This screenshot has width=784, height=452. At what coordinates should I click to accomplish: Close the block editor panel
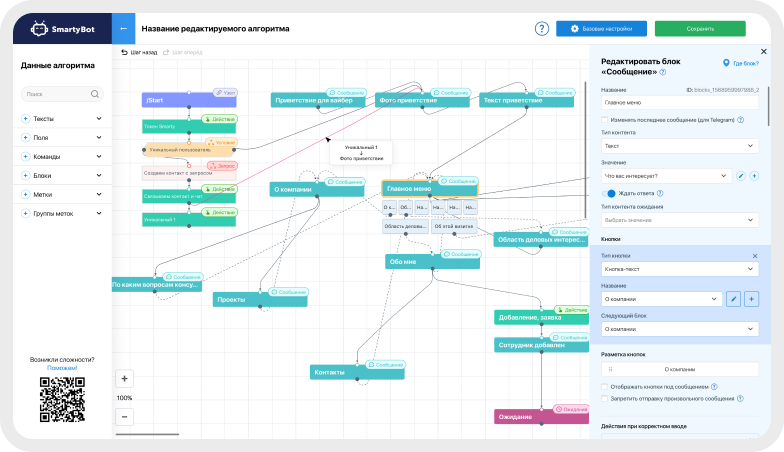[764, 52]
